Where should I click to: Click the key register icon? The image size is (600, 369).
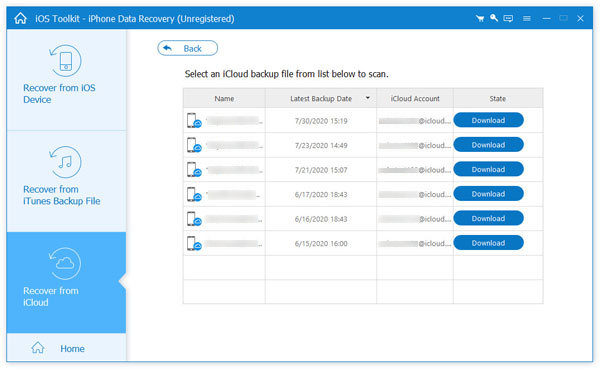pyautogui.click(x=494, y=18)
